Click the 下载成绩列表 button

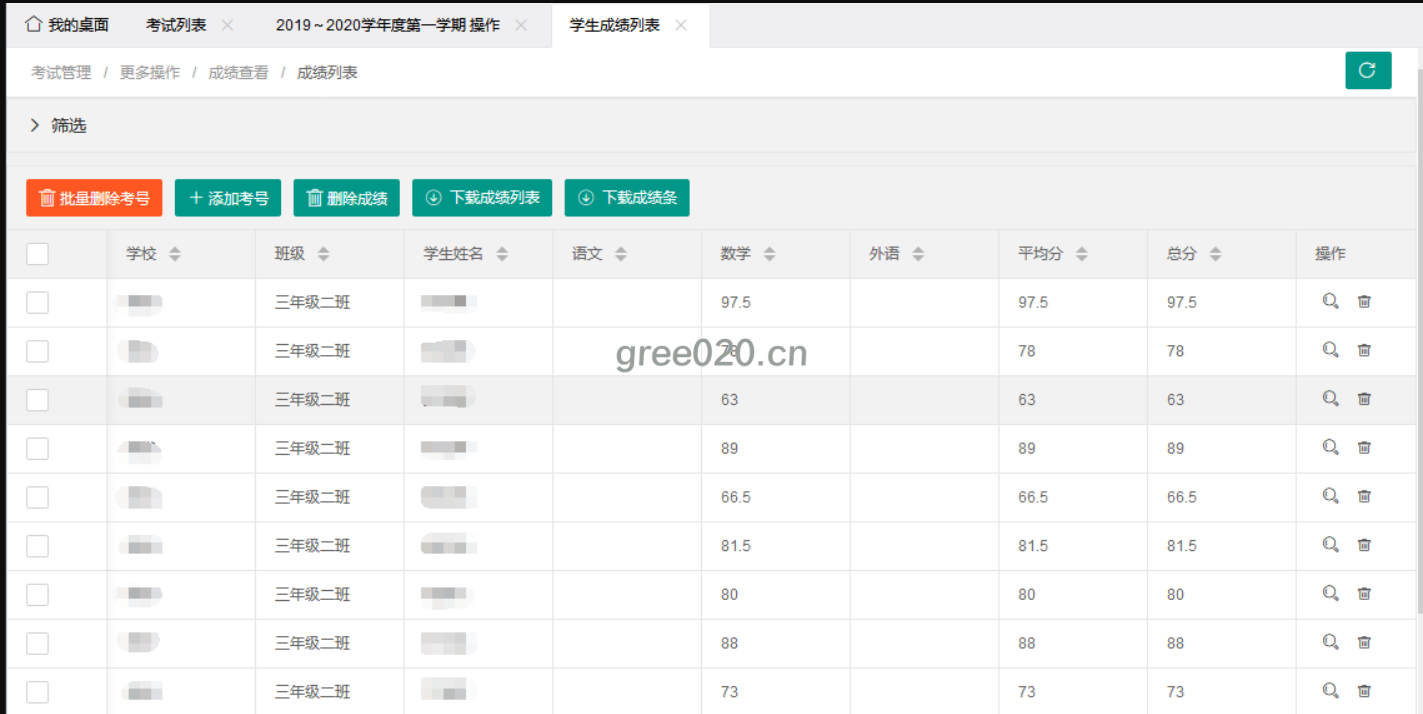[482, 198]
